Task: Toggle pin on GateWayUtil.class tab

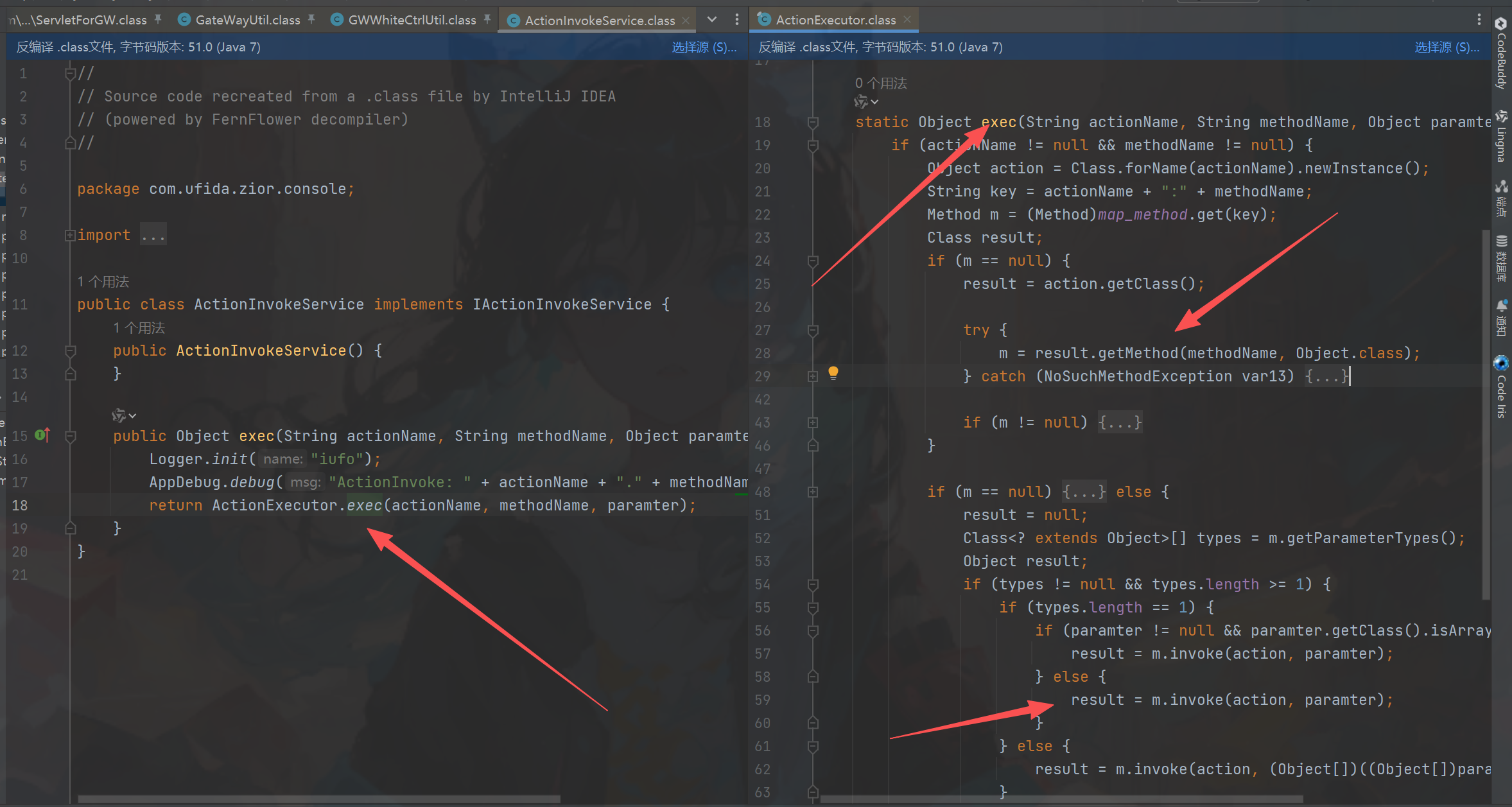Action: 311,19
